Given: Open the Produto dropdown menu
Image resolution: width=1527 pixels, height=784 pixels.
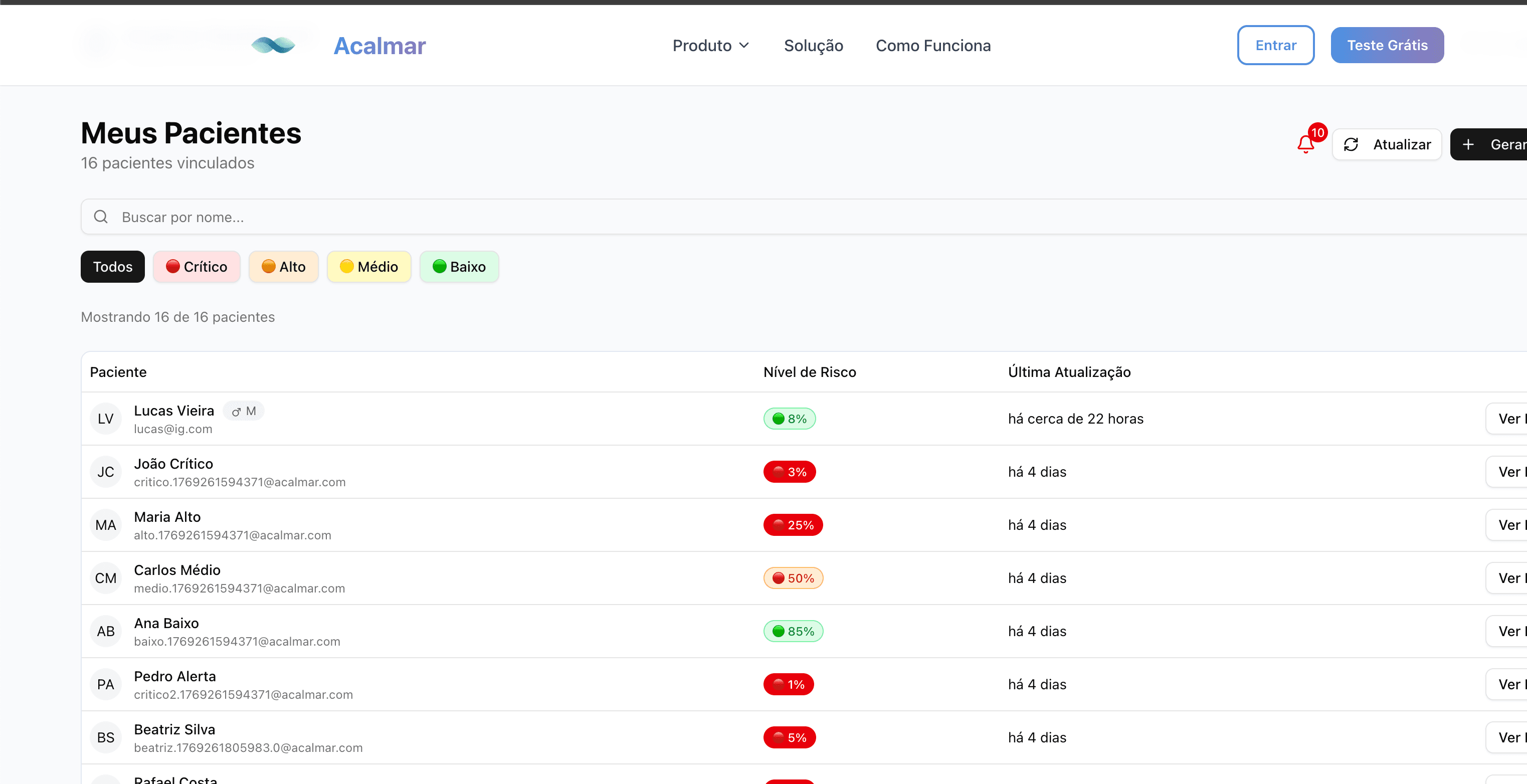Looking at the screenshot, I should [711, 45].
